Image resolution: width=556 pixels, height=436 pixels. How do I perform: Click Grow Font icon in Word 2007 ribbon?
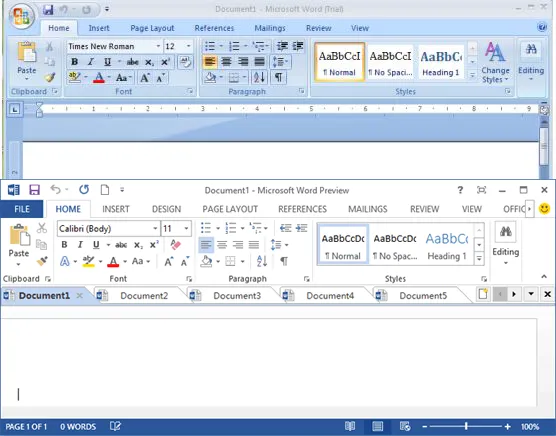tap(145, 78)
